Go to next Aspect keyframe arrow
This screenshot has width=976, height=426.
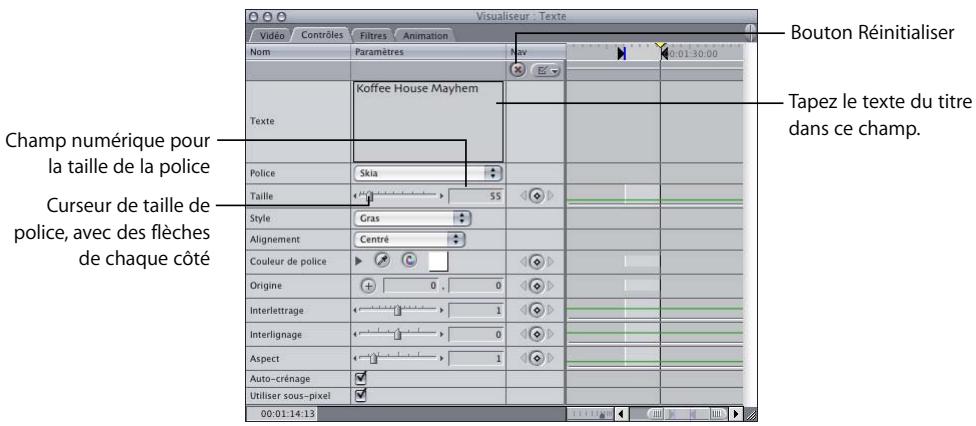pos(550,359)
